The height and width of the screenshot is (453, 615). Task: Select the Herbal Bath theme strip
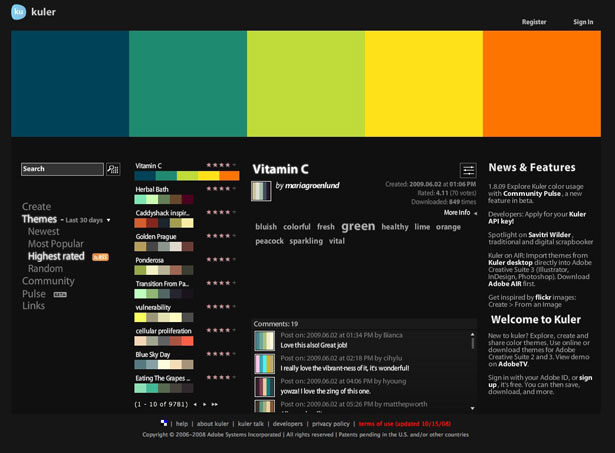click(x=164, y=199)
